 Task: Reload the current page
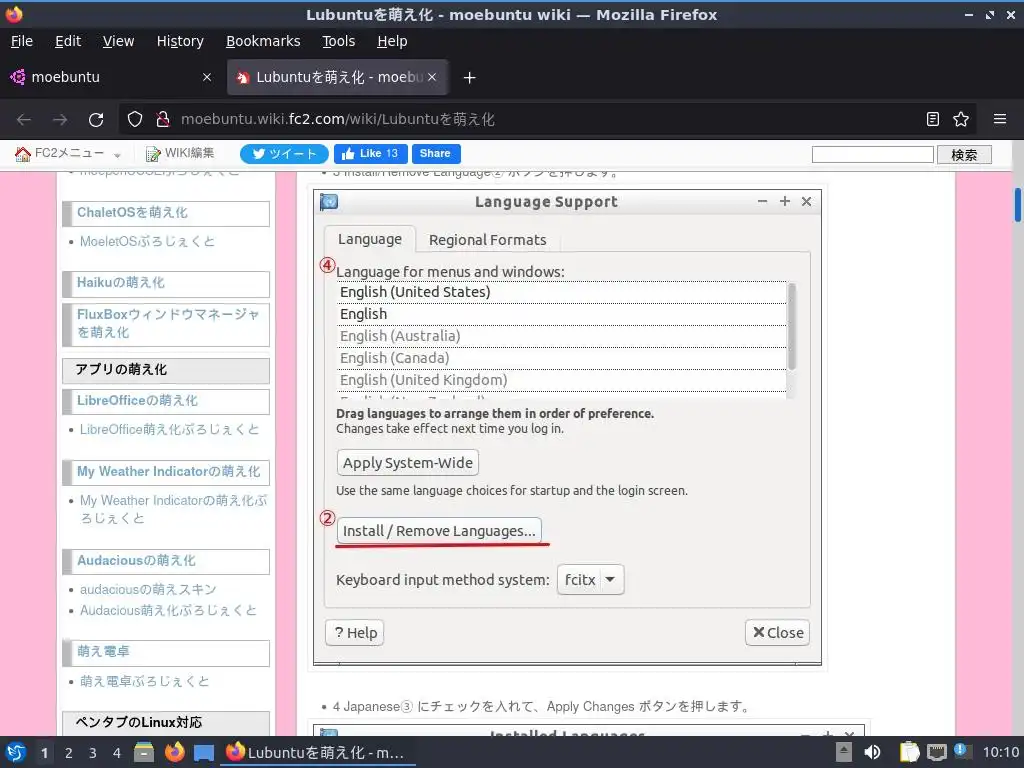click(x=96, y=120)
